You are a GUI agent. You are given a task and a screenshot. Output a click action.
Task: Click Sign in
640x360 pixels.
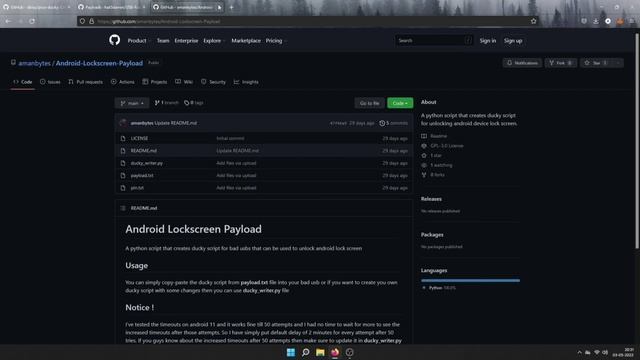point(488,41)
